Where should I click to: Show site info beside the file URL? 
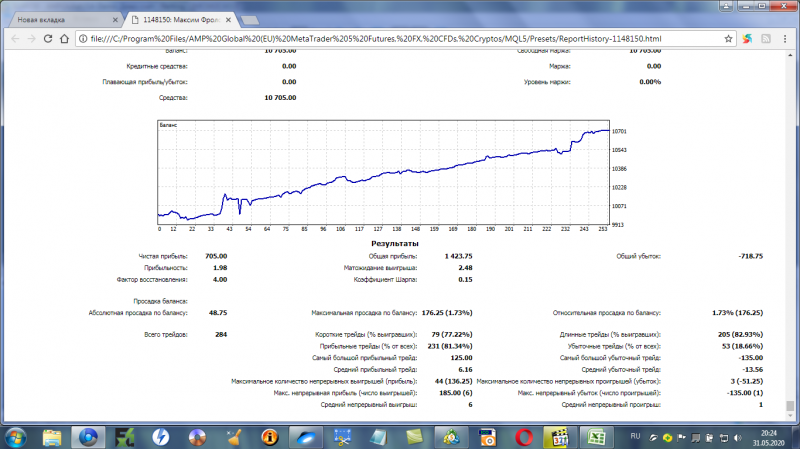tap(83, 39)
